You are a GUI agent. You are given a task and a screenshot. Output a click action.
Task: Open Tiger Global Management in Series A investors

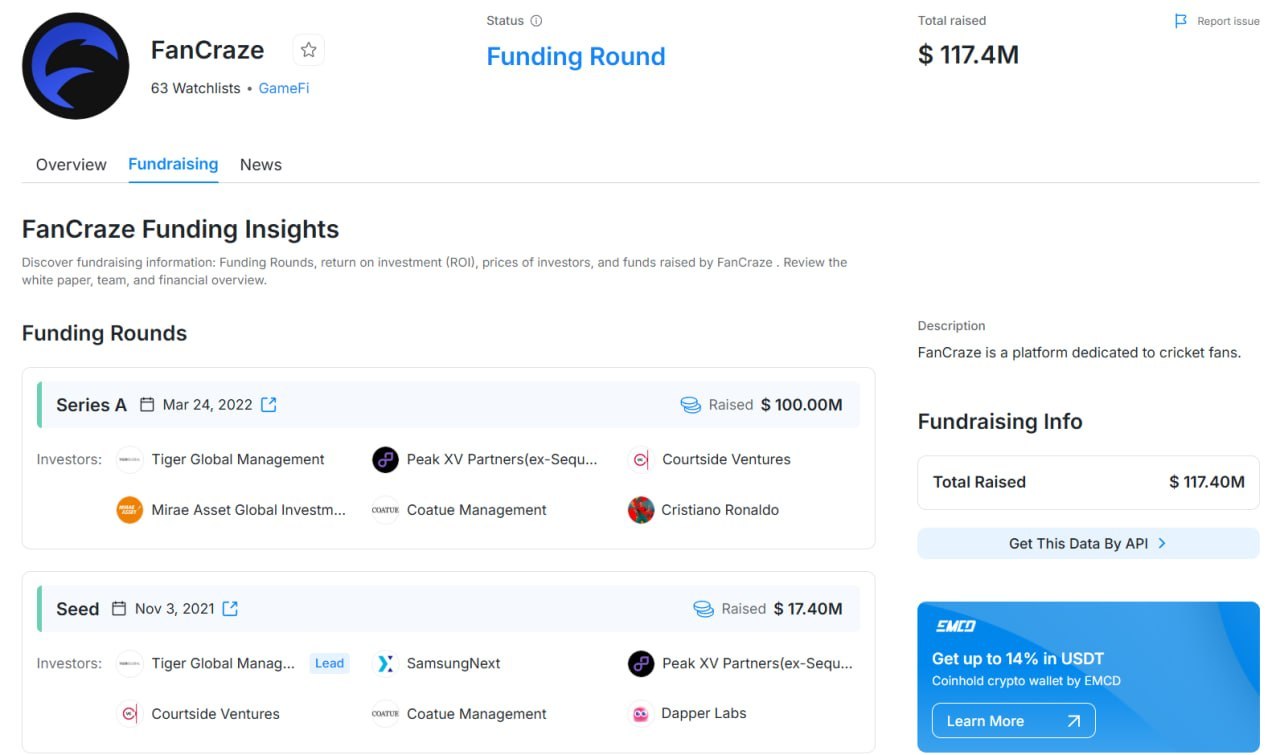pos(238,460)
